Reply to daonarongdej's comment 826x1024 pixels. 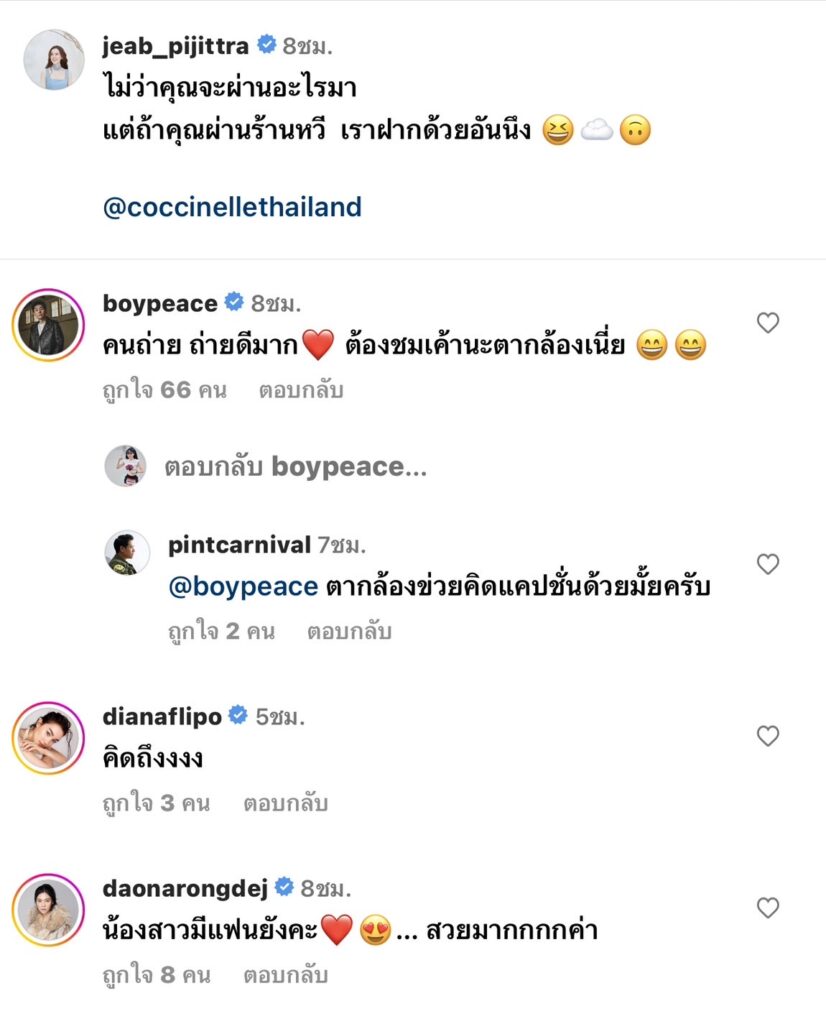(x=285, y=975)
